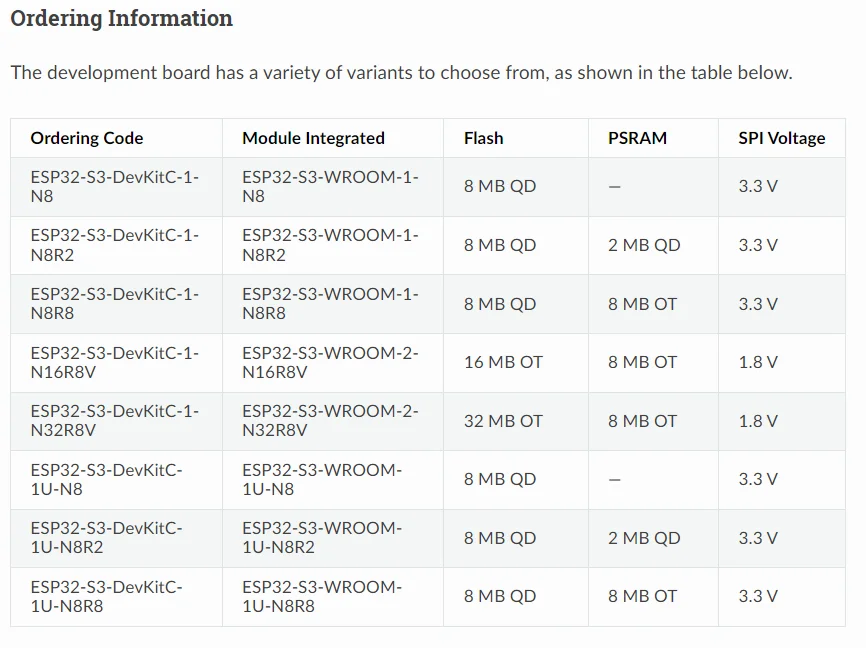Click the SPI Voltage column header
866x648 pixels.
coord(781,138)
